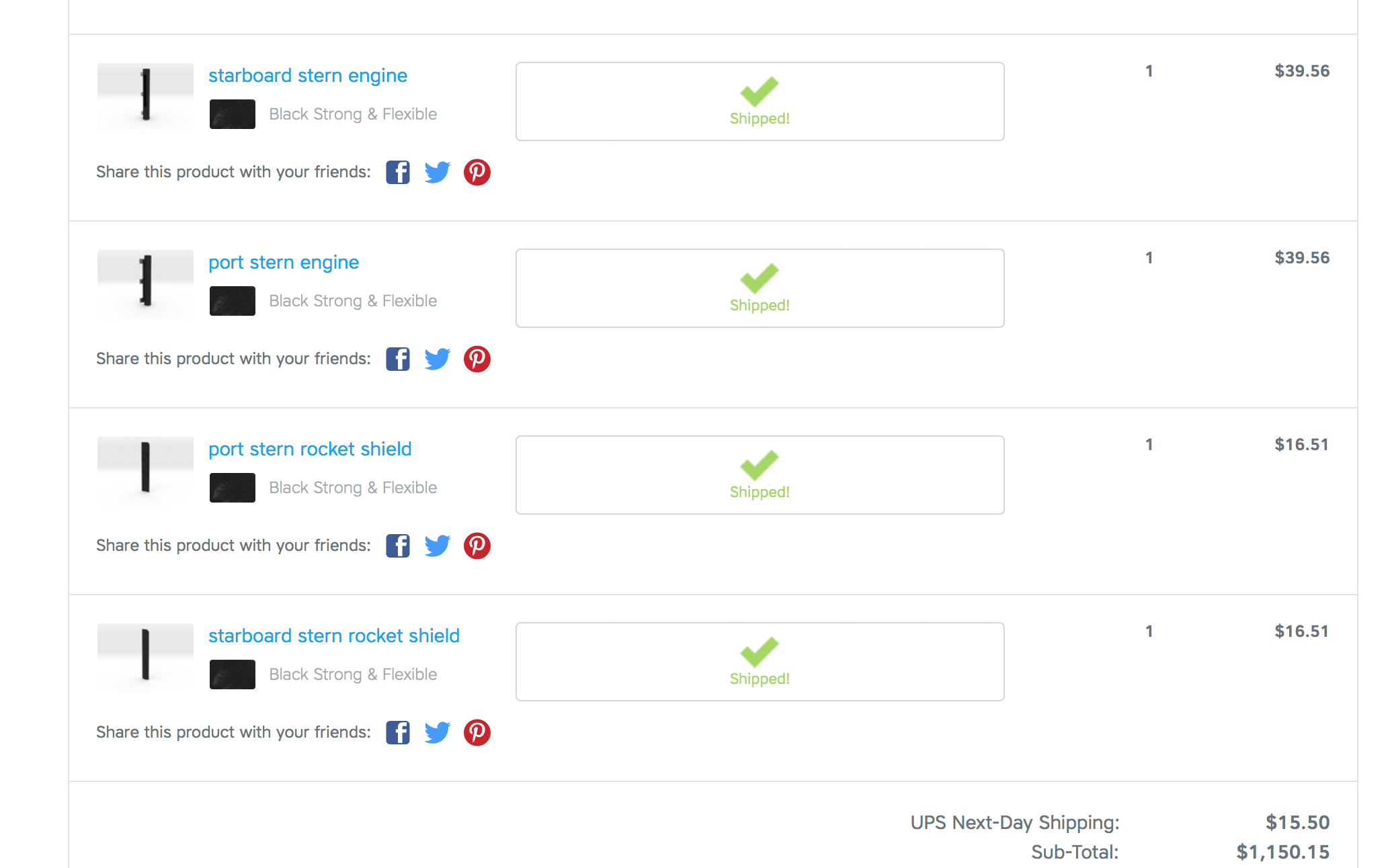Share port stern rocket shield on Facebook
1390x868 pixels.
click(x=398, y=546)
